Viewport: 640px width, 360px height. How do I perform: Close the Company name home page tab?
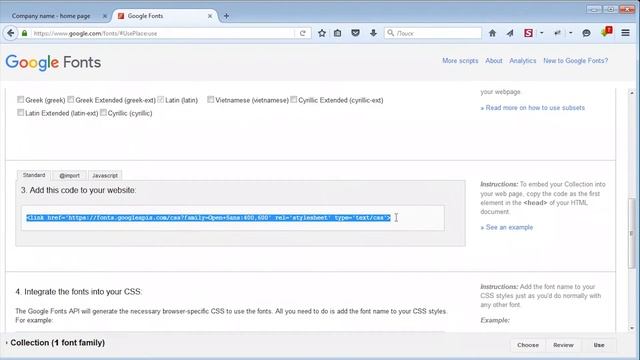(104, 16)
